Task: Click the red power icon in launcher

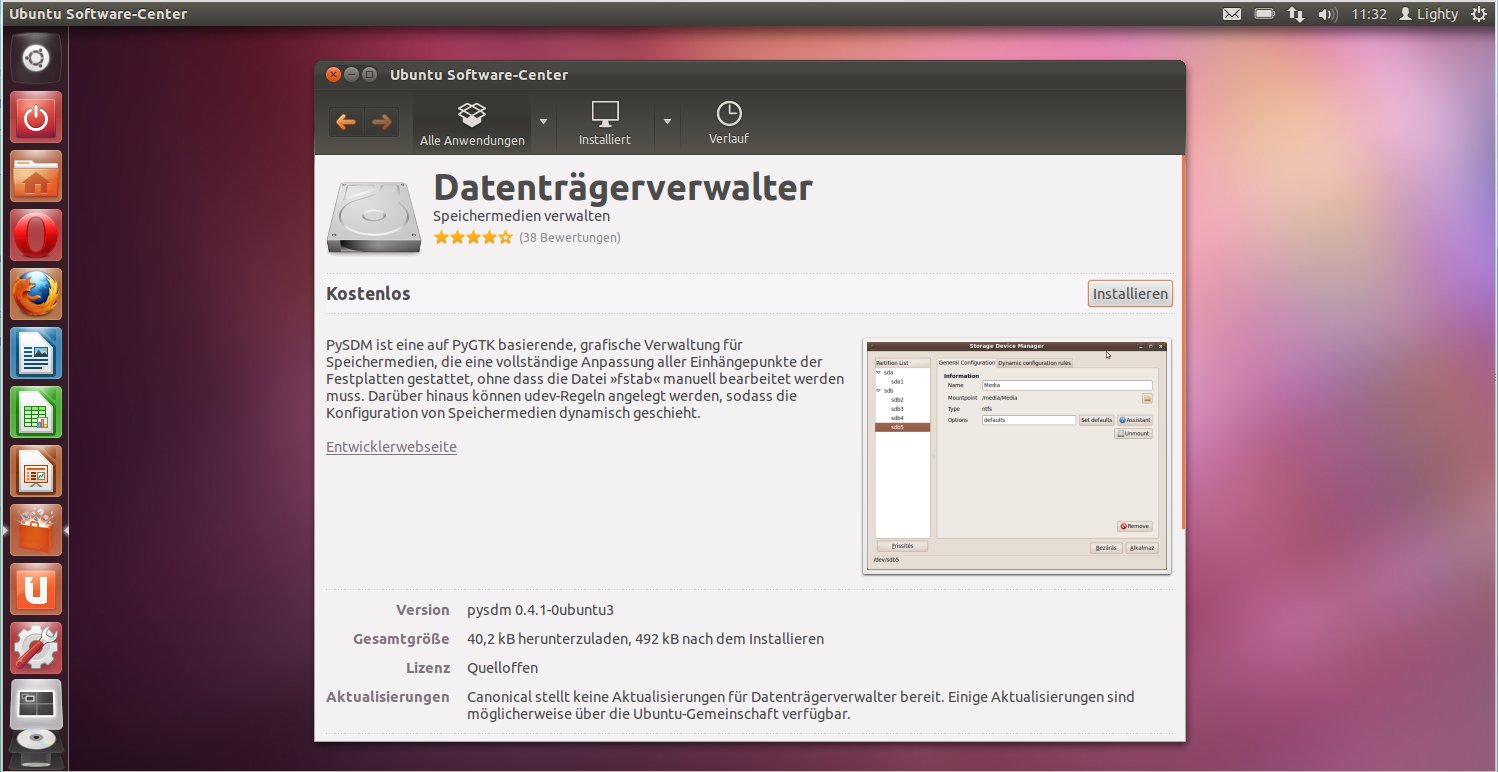Action: coord(36,118)
